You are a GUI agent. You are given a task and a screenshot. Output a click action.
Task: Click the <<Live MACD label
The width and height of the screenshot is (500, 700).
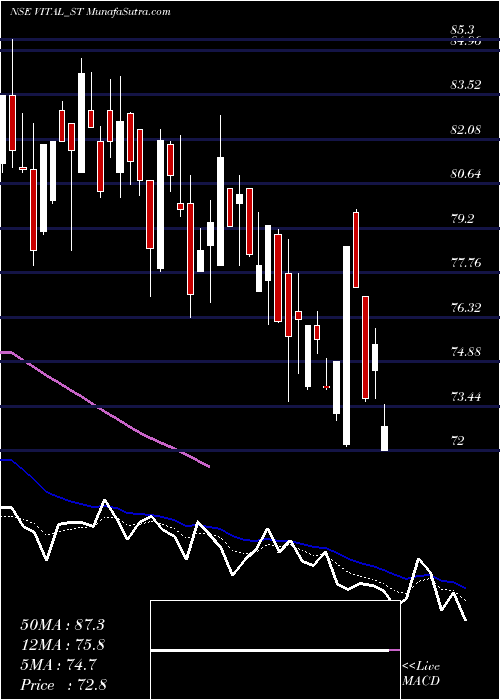point(421,674)
